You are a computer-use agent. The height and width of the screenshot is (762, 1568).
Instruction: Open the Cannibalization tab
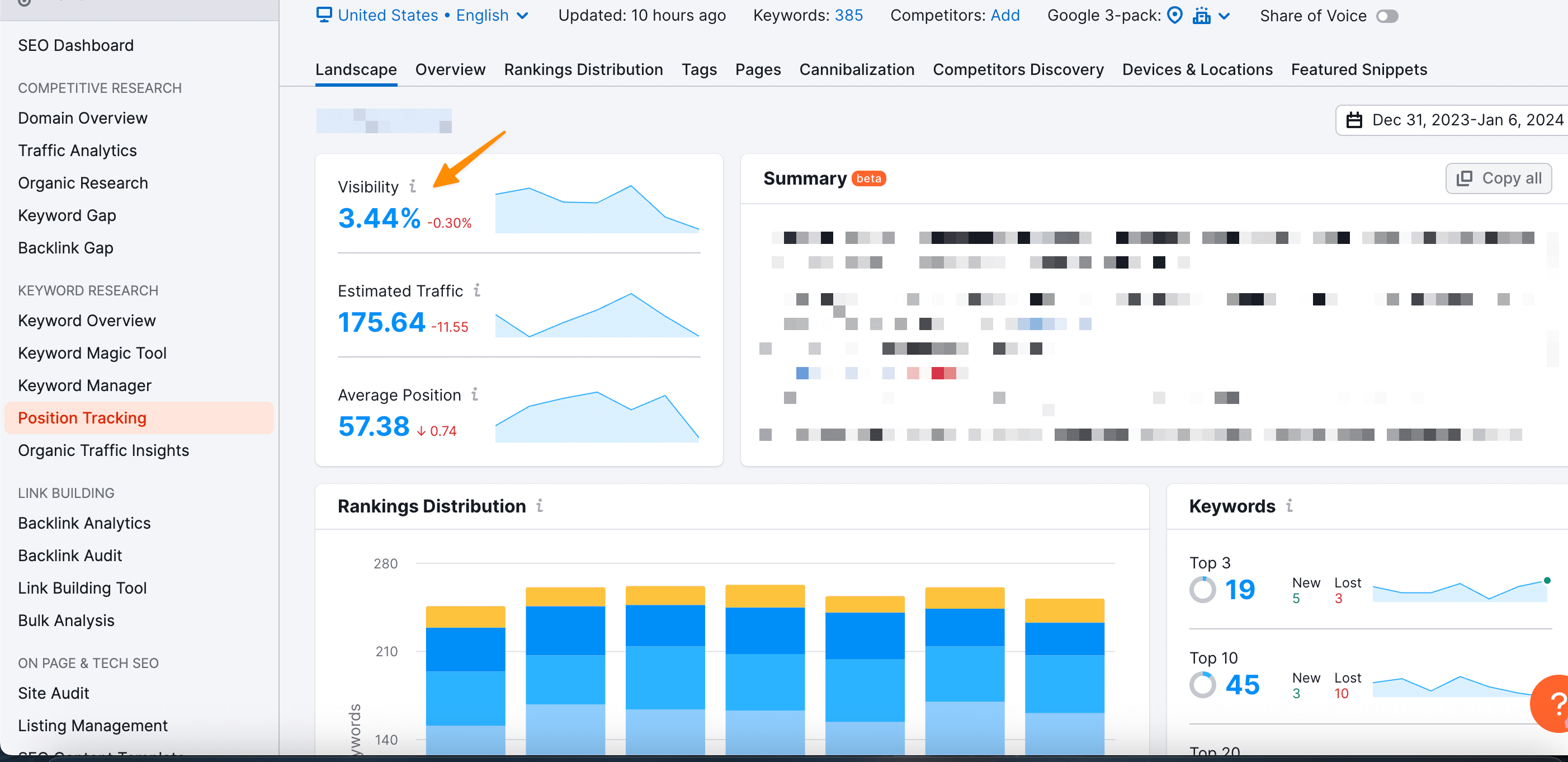coord(857,69)
